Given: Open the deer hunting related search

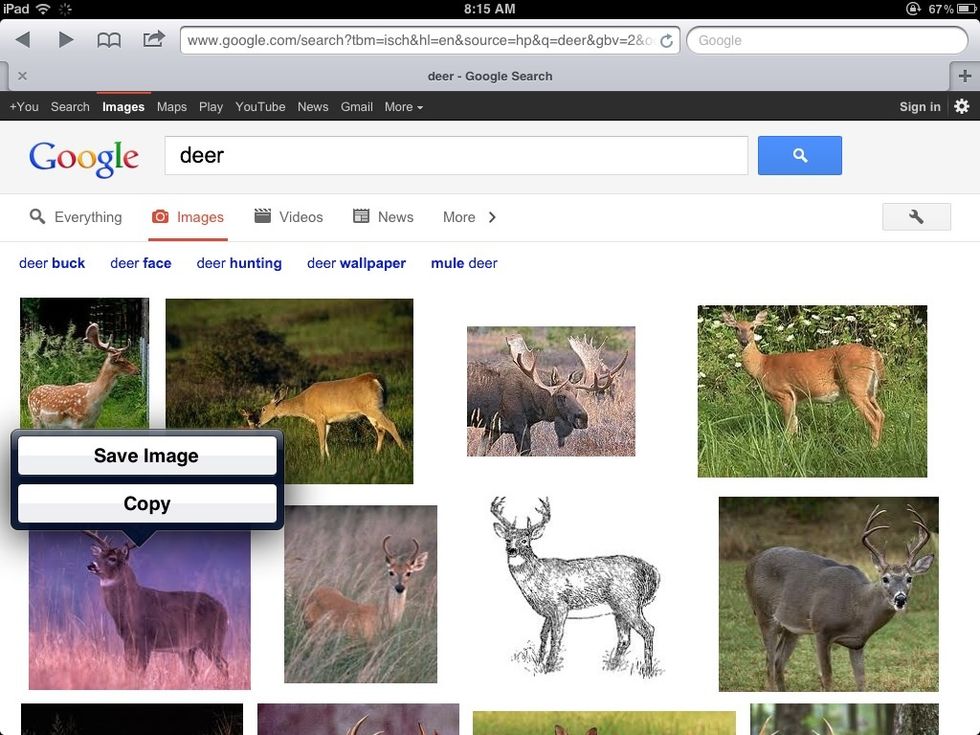Looking at the screenshot, I should click(x=239, y=263).
